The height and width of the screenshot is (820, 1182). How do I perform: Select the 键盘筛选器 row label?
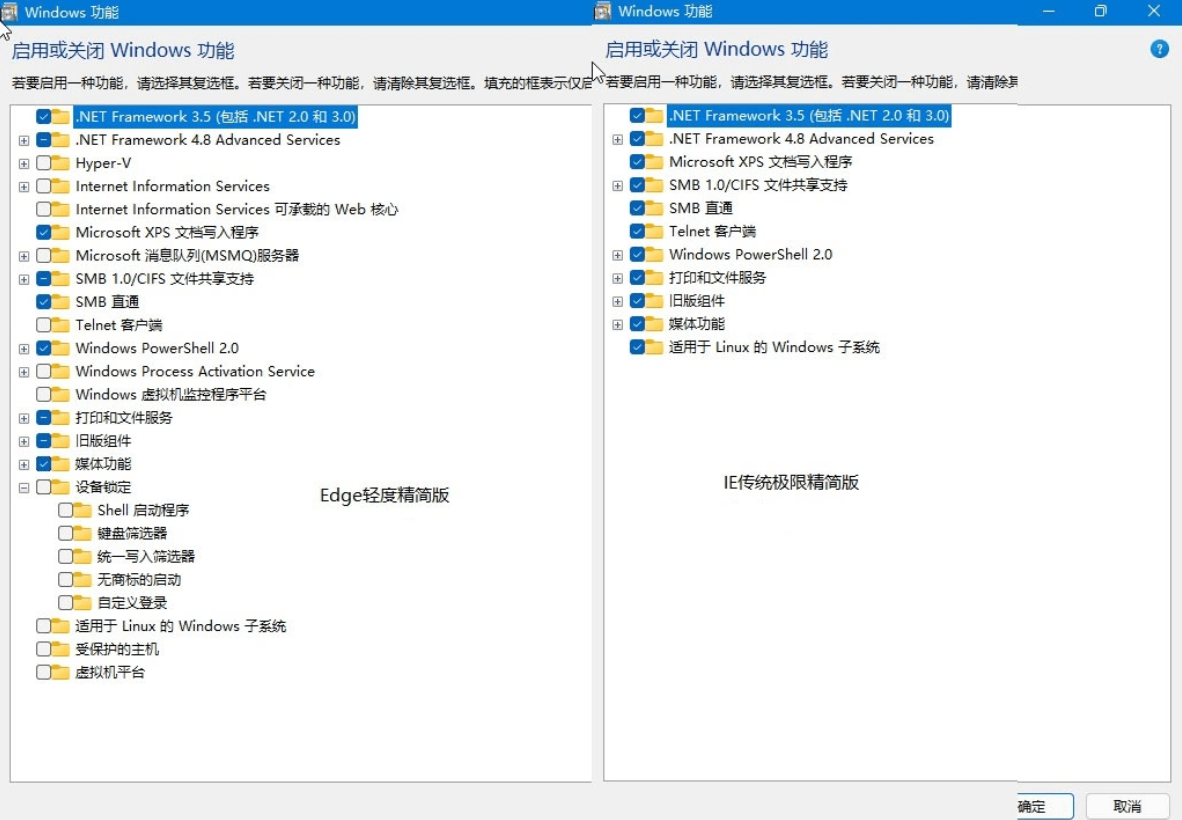[132, 534]
